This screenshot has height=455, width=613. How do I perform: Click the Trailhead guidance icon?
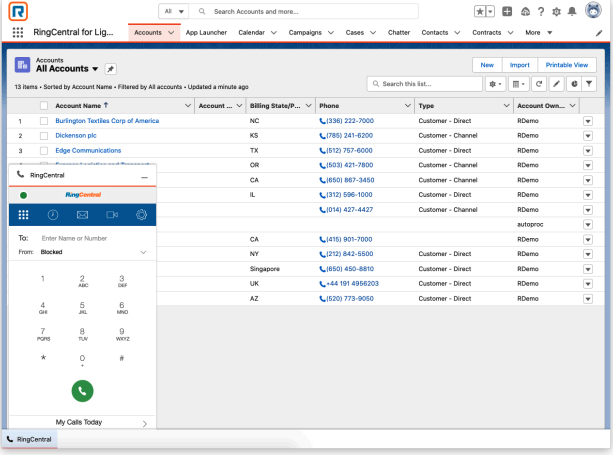coord(525,12)
